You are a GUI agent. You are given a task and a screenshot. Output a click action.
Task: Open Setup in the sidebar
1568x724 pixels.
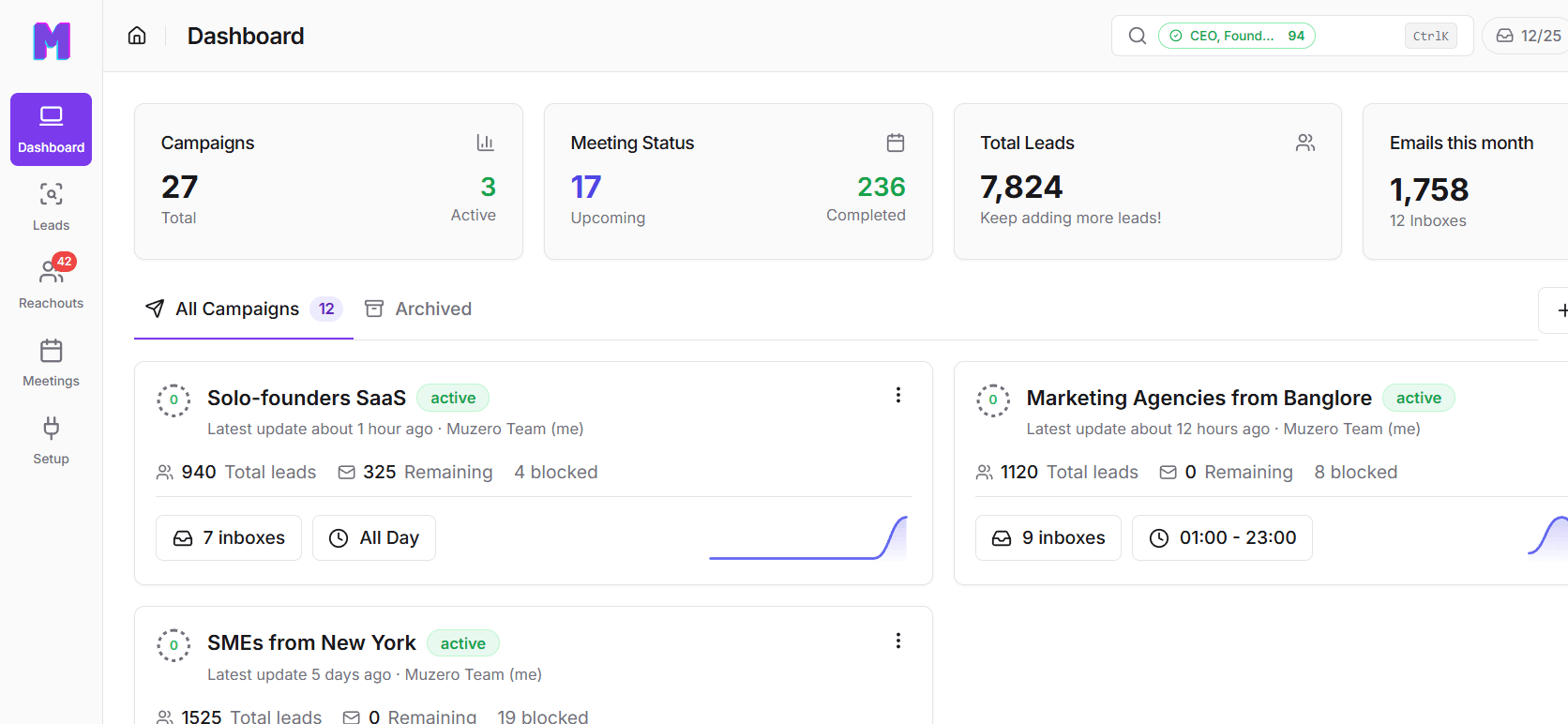click(52, 441)
